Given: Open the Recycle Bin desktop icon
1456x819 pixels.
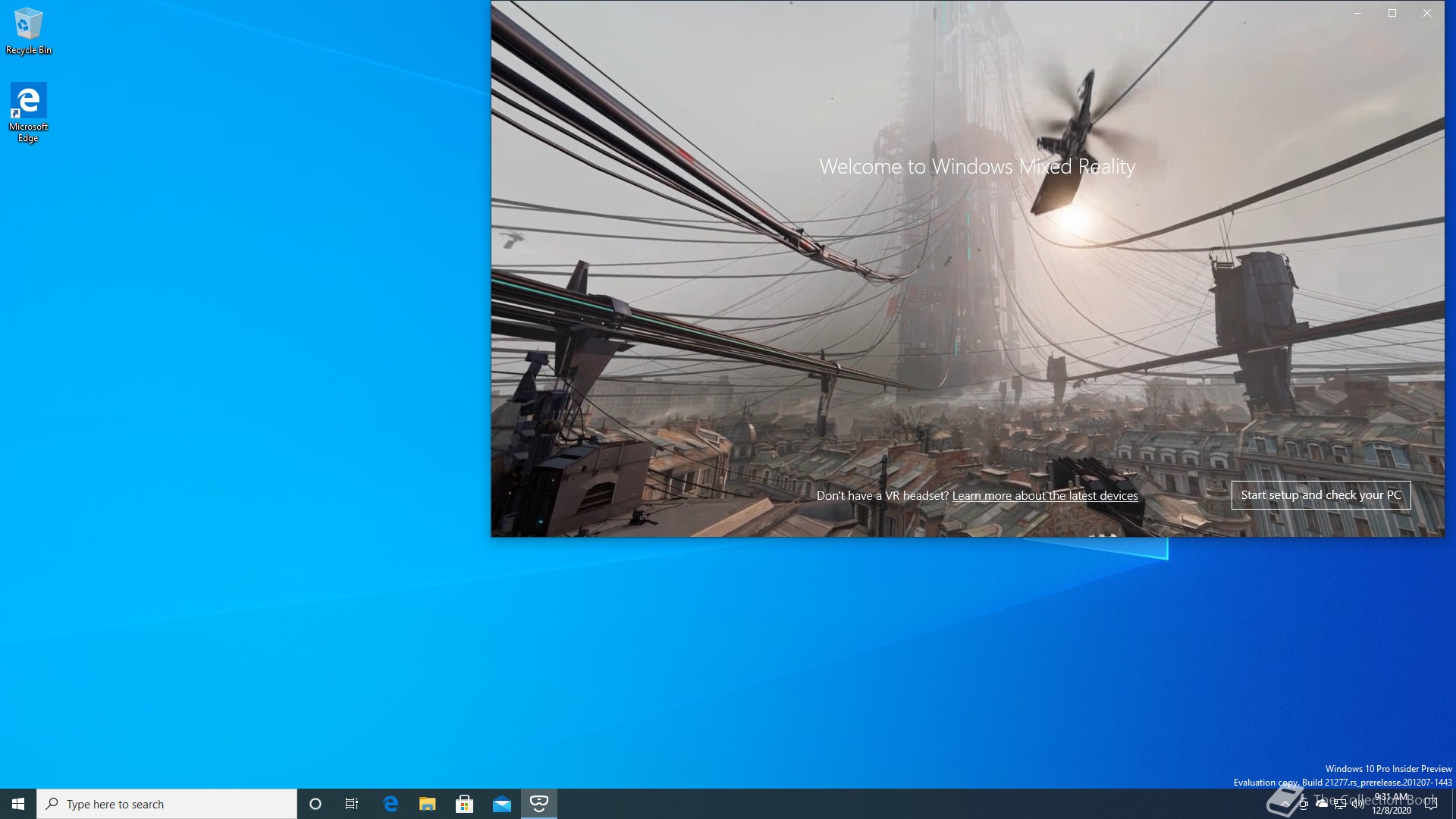Looking at the screenshot, I should click(x=29, y=32).
